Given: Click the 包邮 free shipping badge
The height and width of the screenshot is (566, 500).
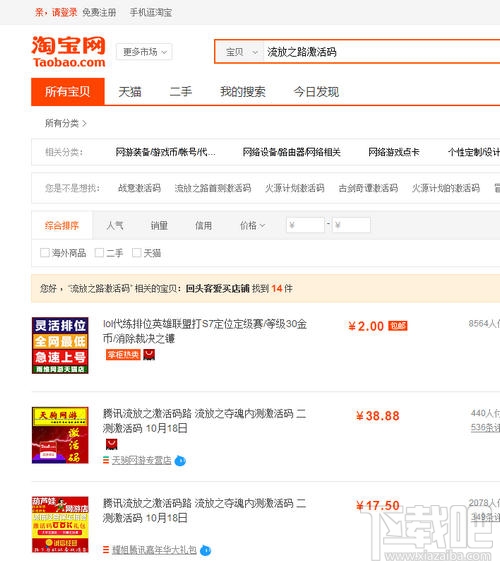Looking at the screenshot, I should click(x=397, y=326).
